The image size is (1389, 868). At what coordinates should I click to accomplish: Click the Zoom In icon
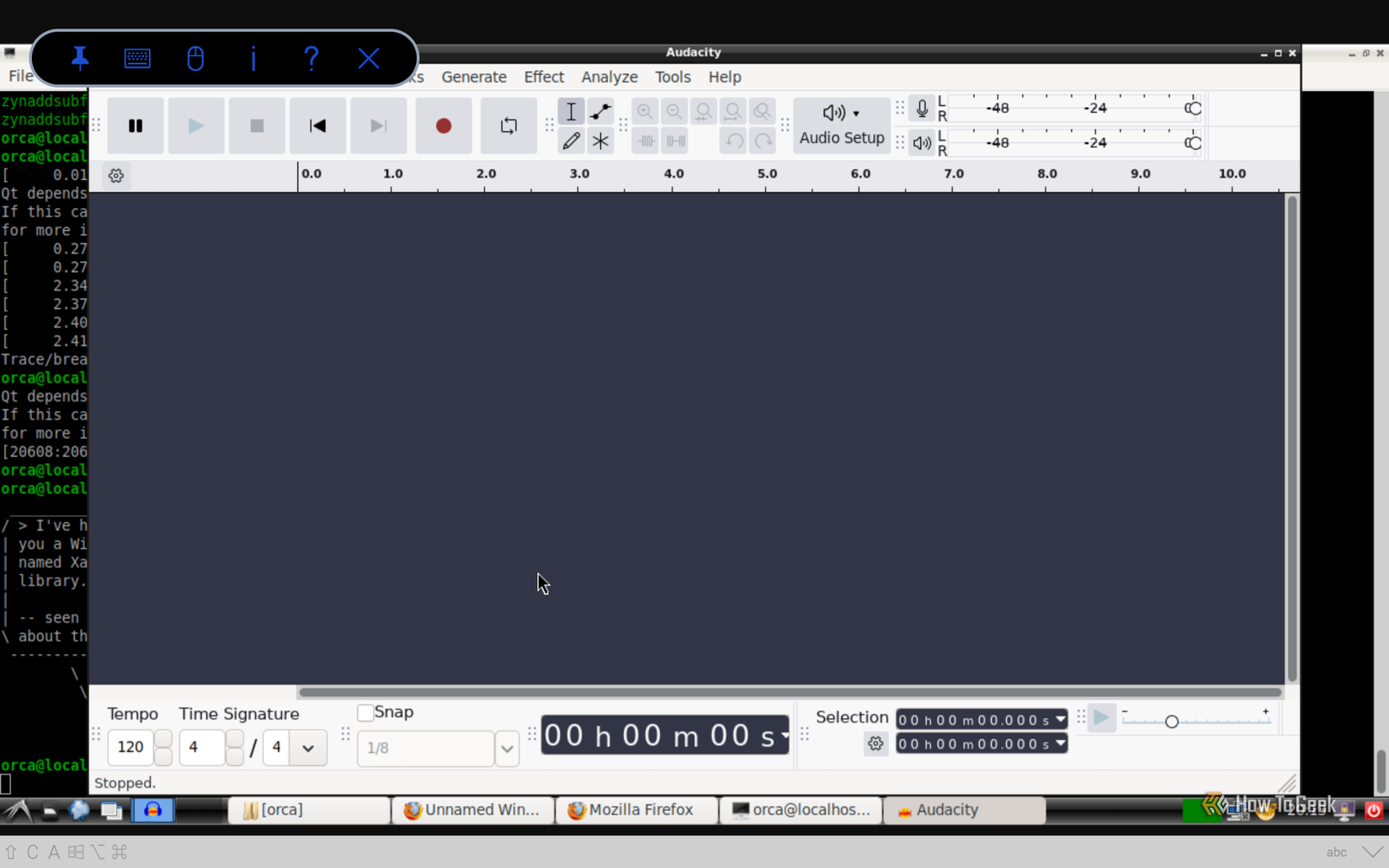645,111
